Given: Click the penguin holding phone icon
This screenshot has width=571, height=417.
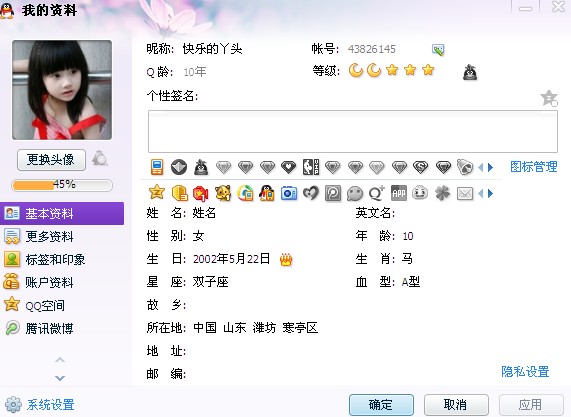Looking at the screenshot, I should click(267, 193).
